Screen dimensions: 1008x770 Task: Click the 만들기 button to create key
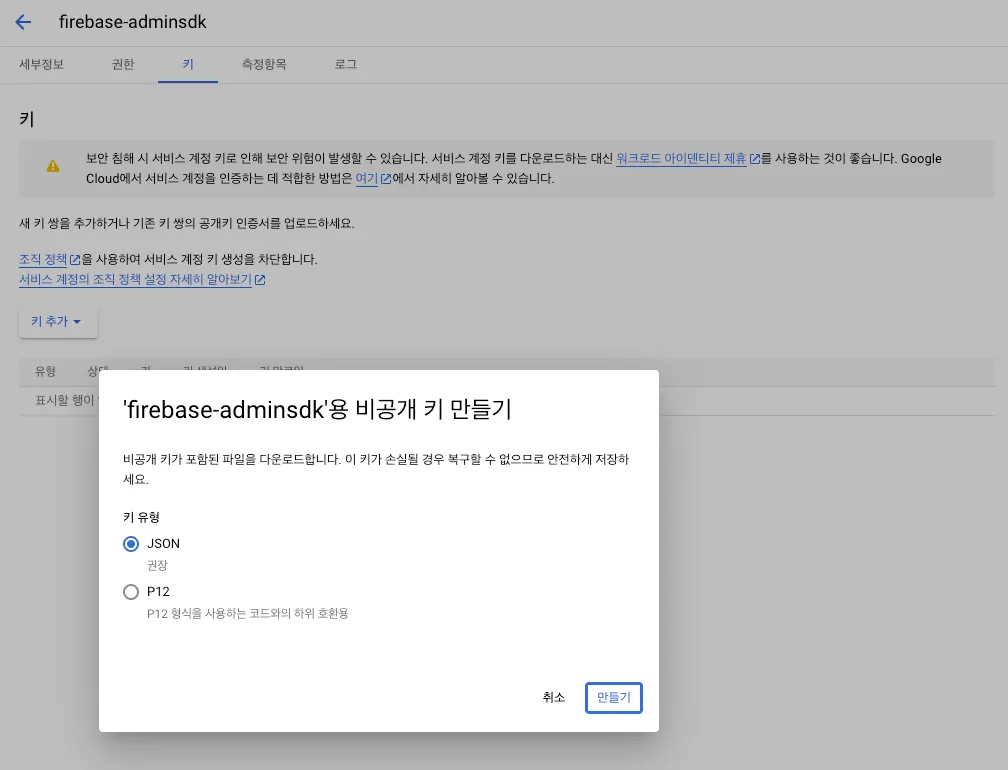[x=613, y=697]
